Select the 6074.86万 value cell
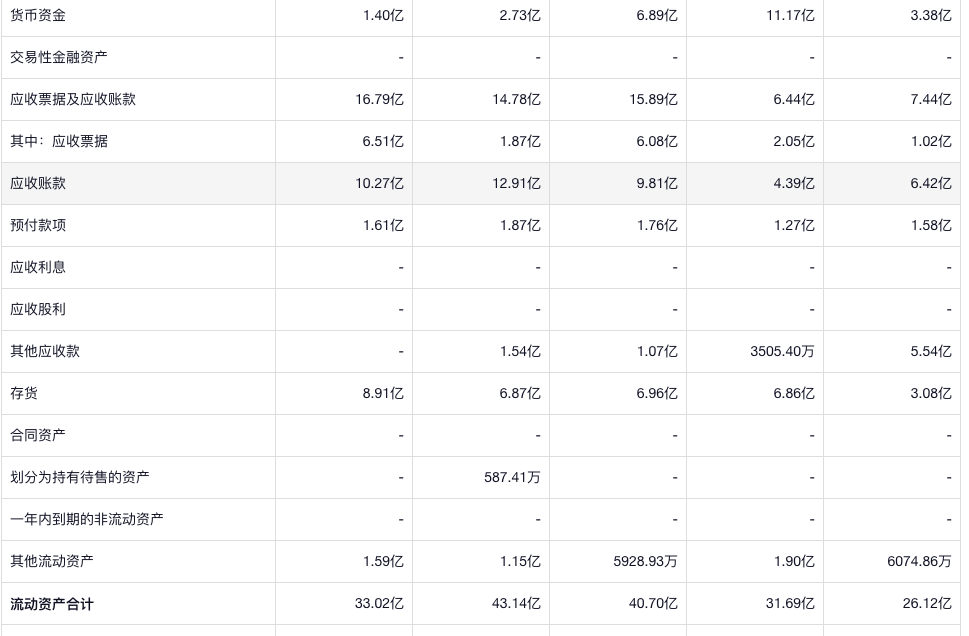 point(919,561)
